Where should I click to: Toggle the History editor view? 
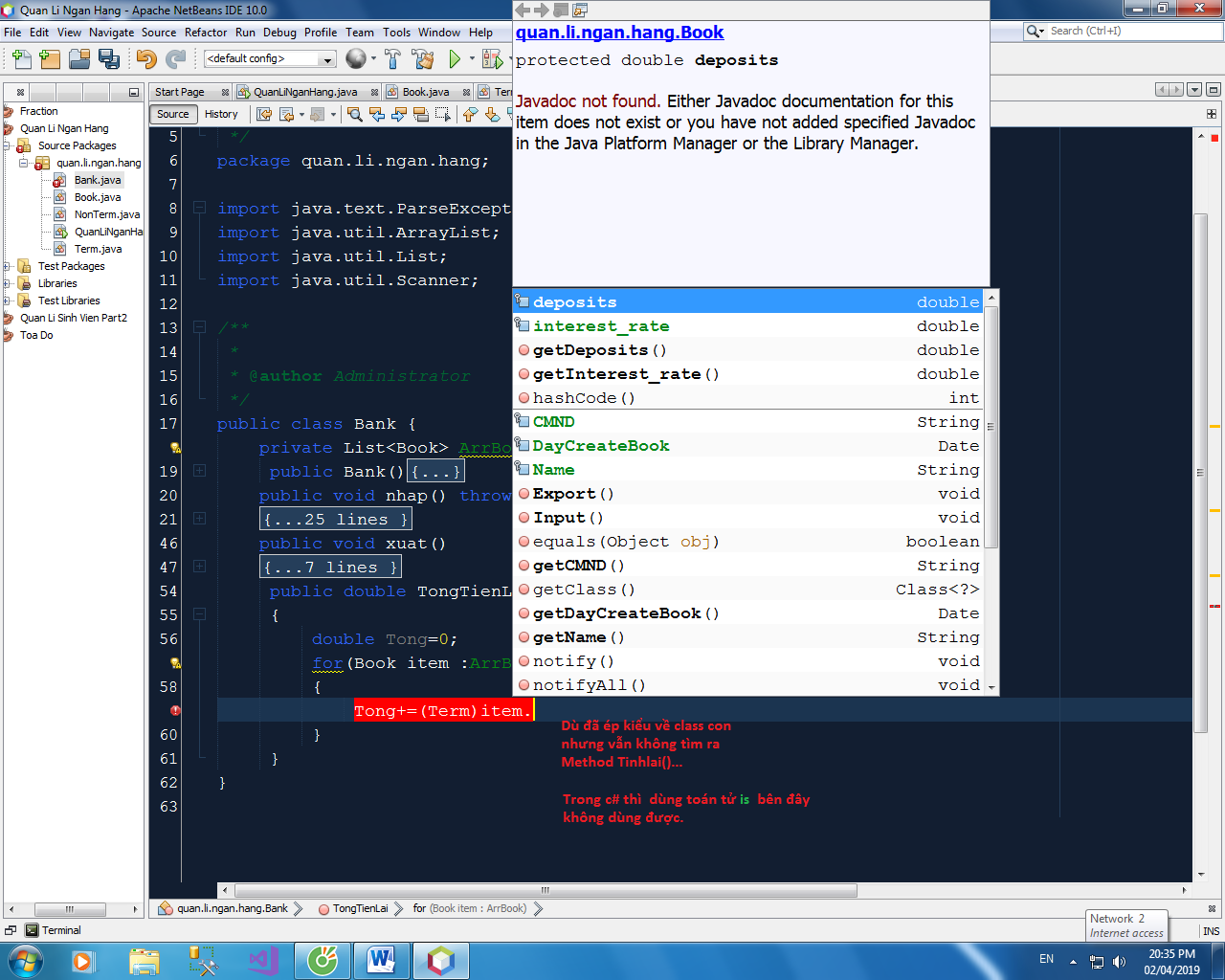221,115
